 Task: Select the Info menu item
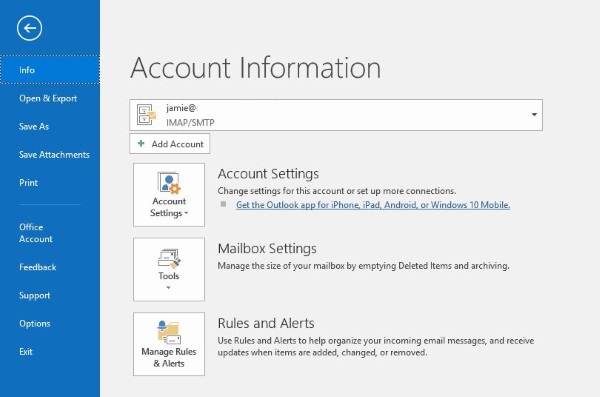click(x=50, y=70)
